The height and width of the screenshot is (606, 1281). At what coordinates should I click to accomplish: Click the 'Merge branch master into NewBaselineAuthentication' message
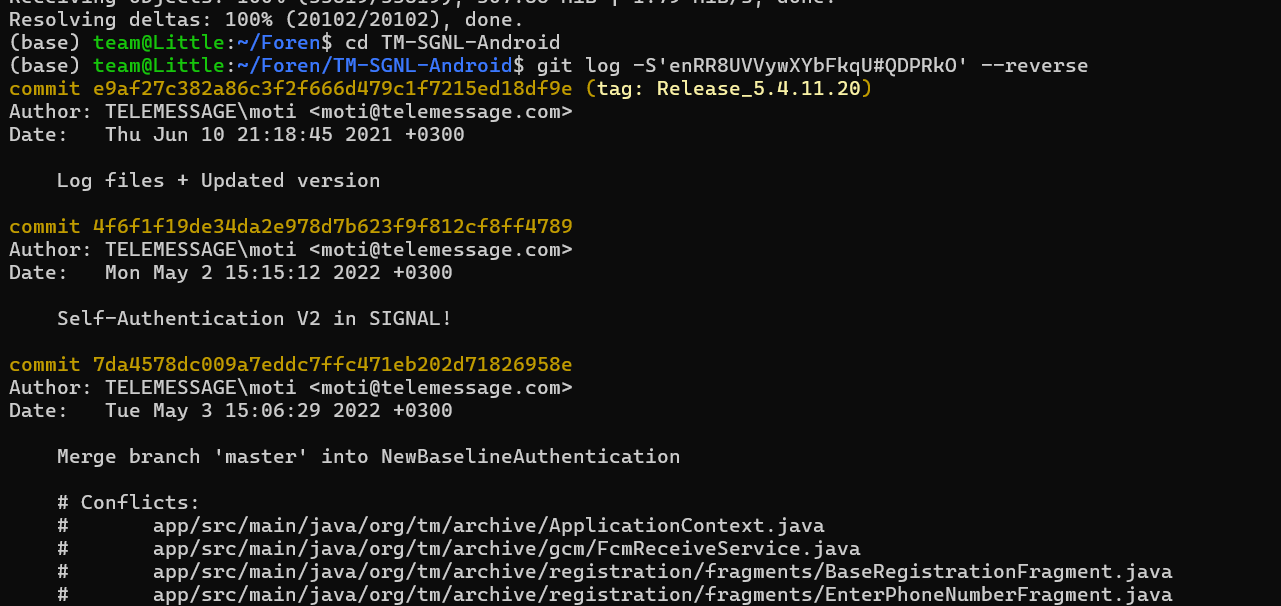[368, 456]
